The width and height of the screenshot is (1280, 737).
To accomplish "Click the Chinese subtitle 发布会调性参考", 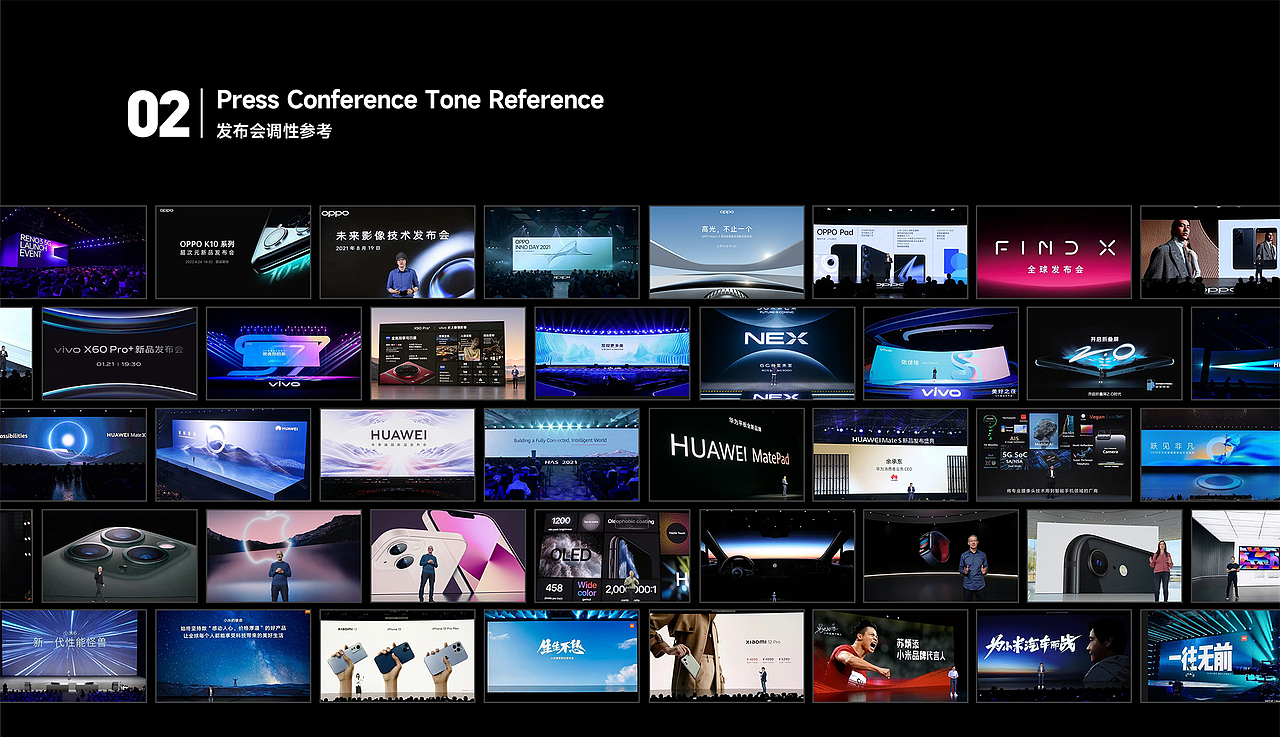I will [274, 131].
